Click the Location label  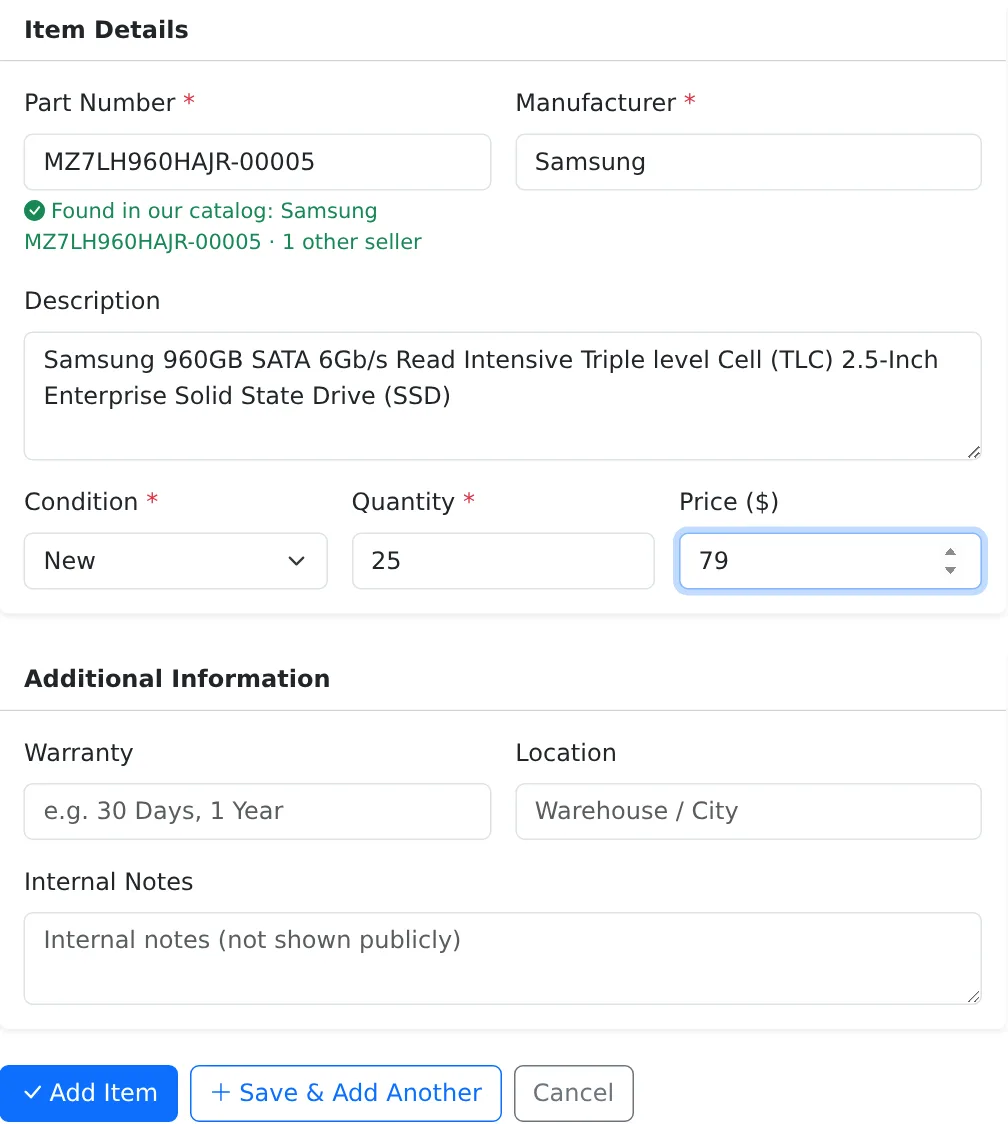(566, 753)
